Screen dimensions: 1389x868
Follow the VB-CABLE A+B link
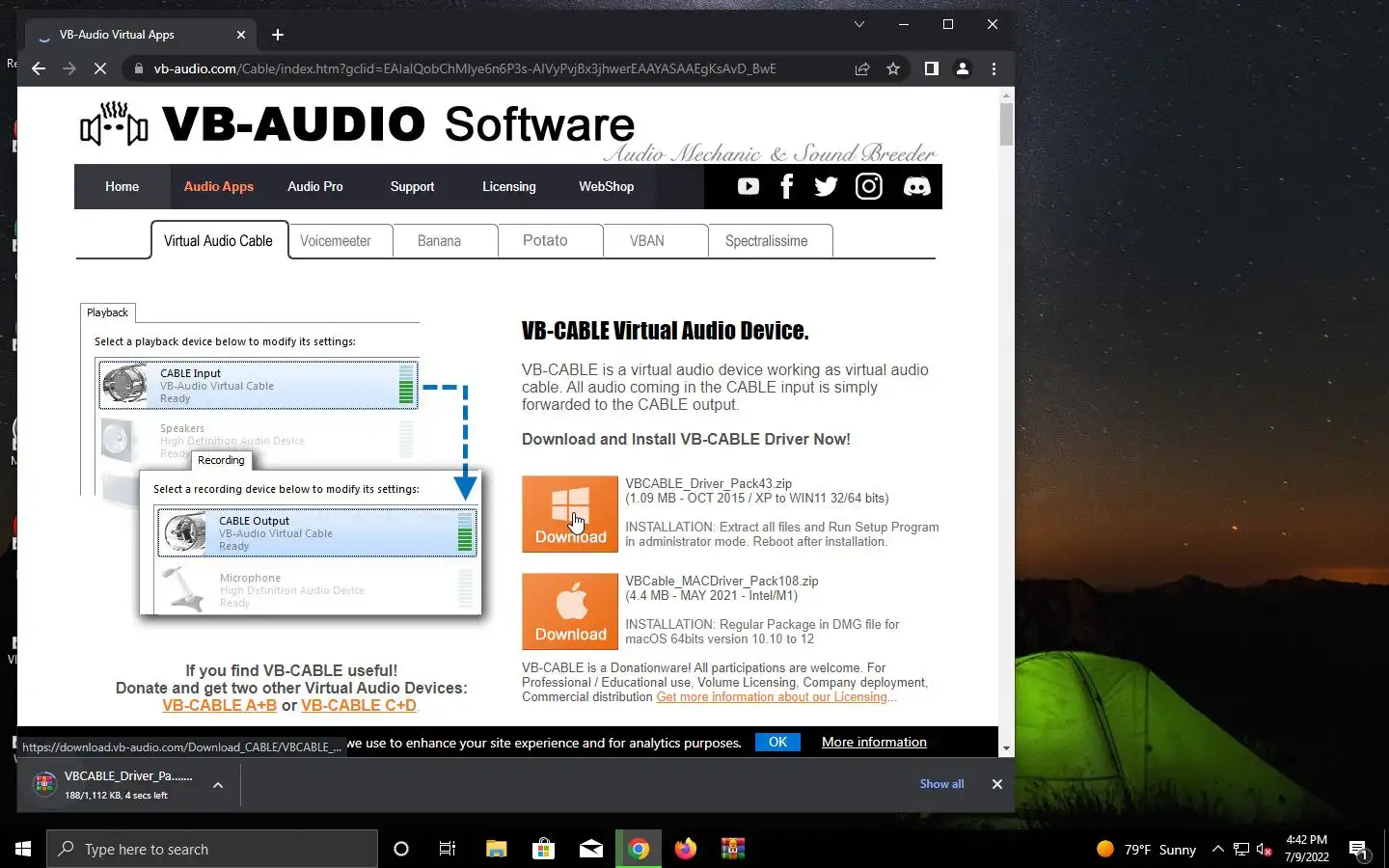tap(219, 705)
